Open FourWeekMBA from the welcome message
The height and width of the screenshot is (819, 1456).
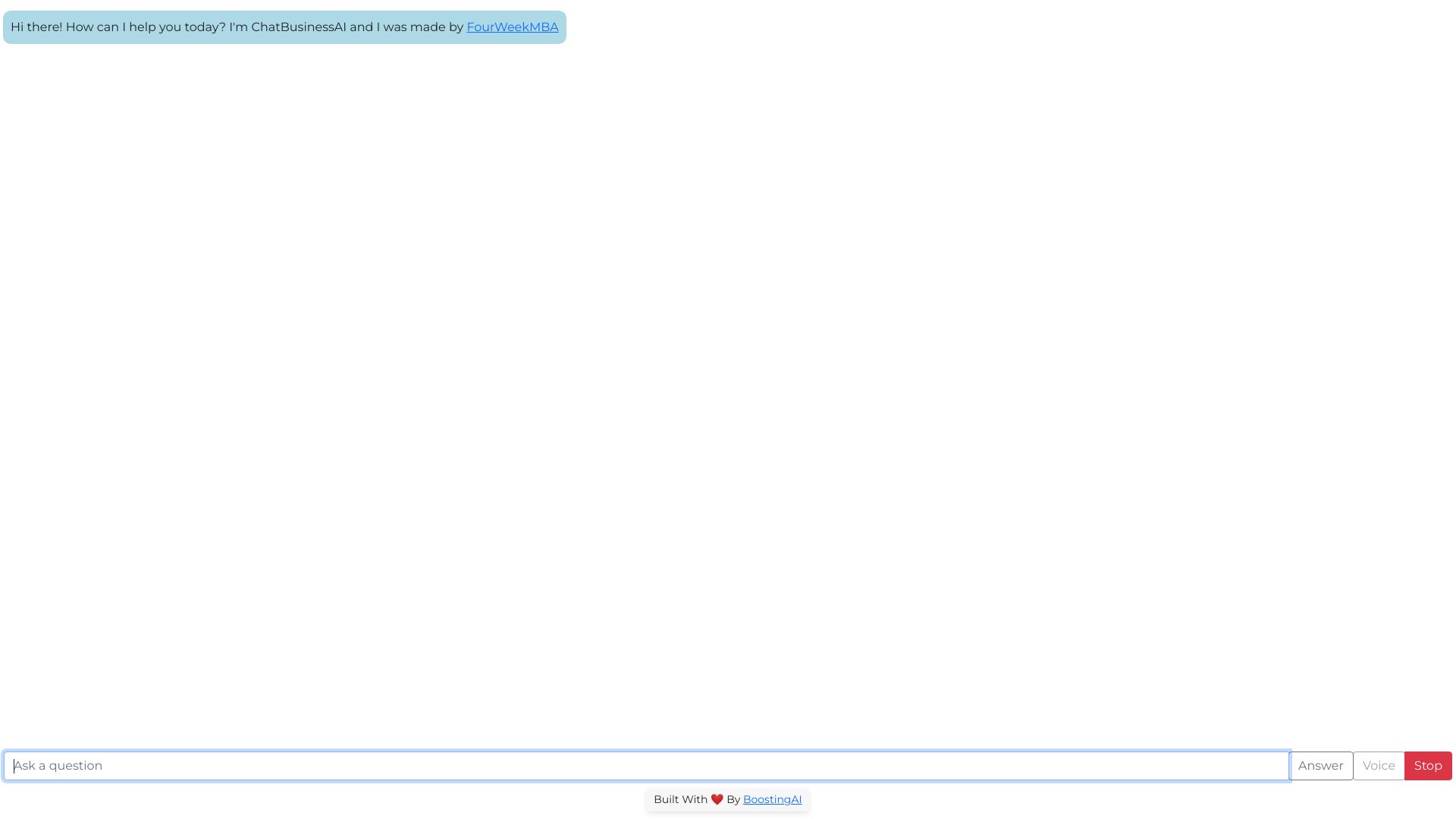pos(513,27)
